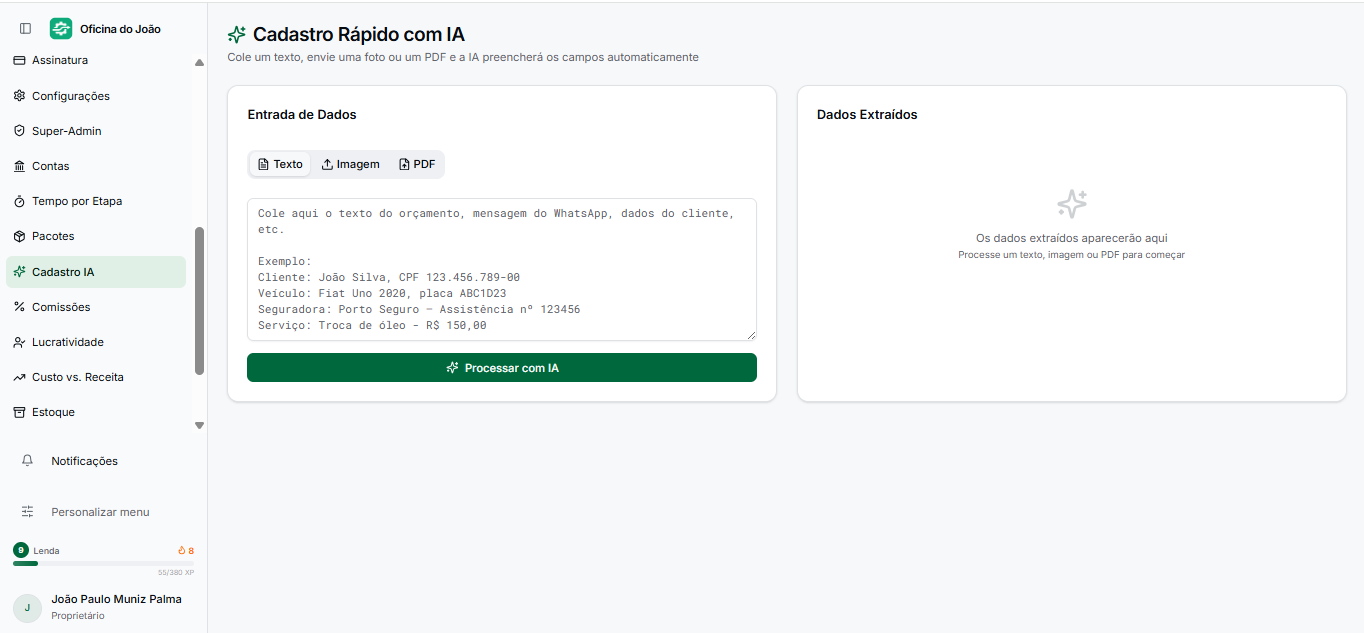Click the sidebar scroll up arrow
The width and height of the screenshot is (1364, 633).
(199, 62)
